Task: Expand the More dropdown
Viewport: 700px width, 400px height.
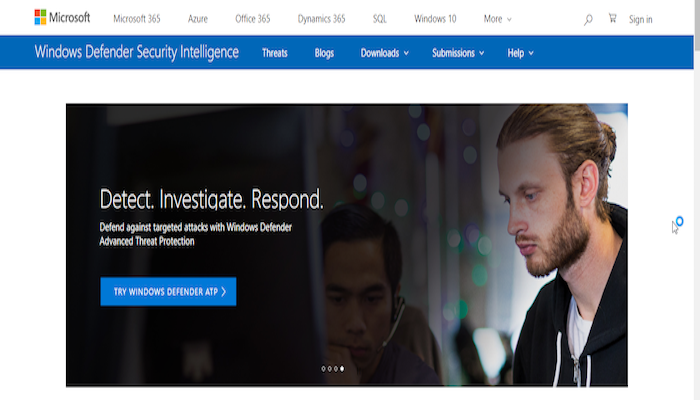Action: point(497,19)
